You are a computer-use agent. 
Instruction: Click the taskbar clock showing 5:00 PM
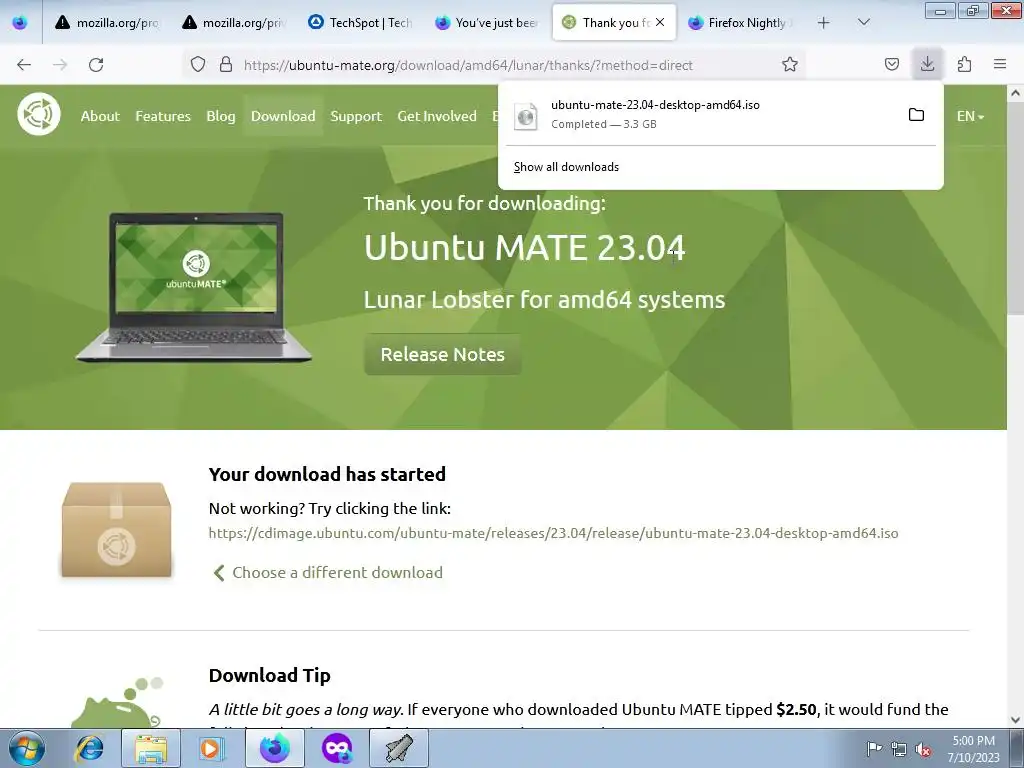(973, 749)
